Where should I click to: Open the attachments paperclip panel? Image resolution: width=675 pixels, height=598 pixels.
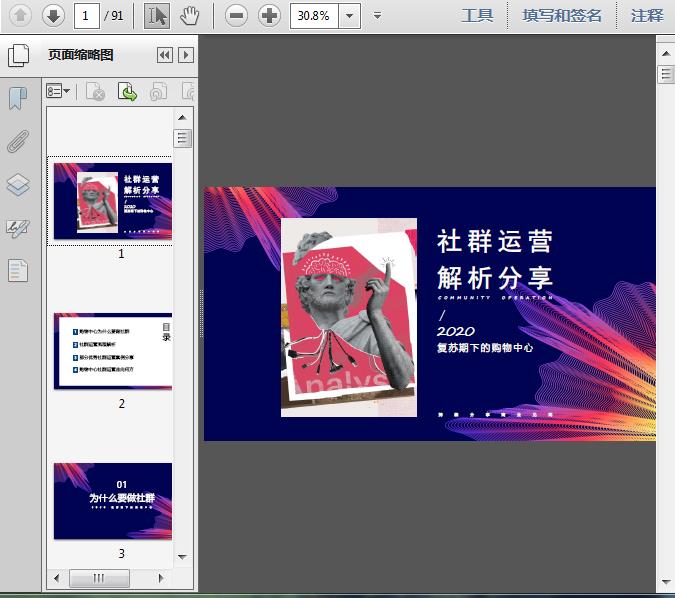[x=18, y=141]
